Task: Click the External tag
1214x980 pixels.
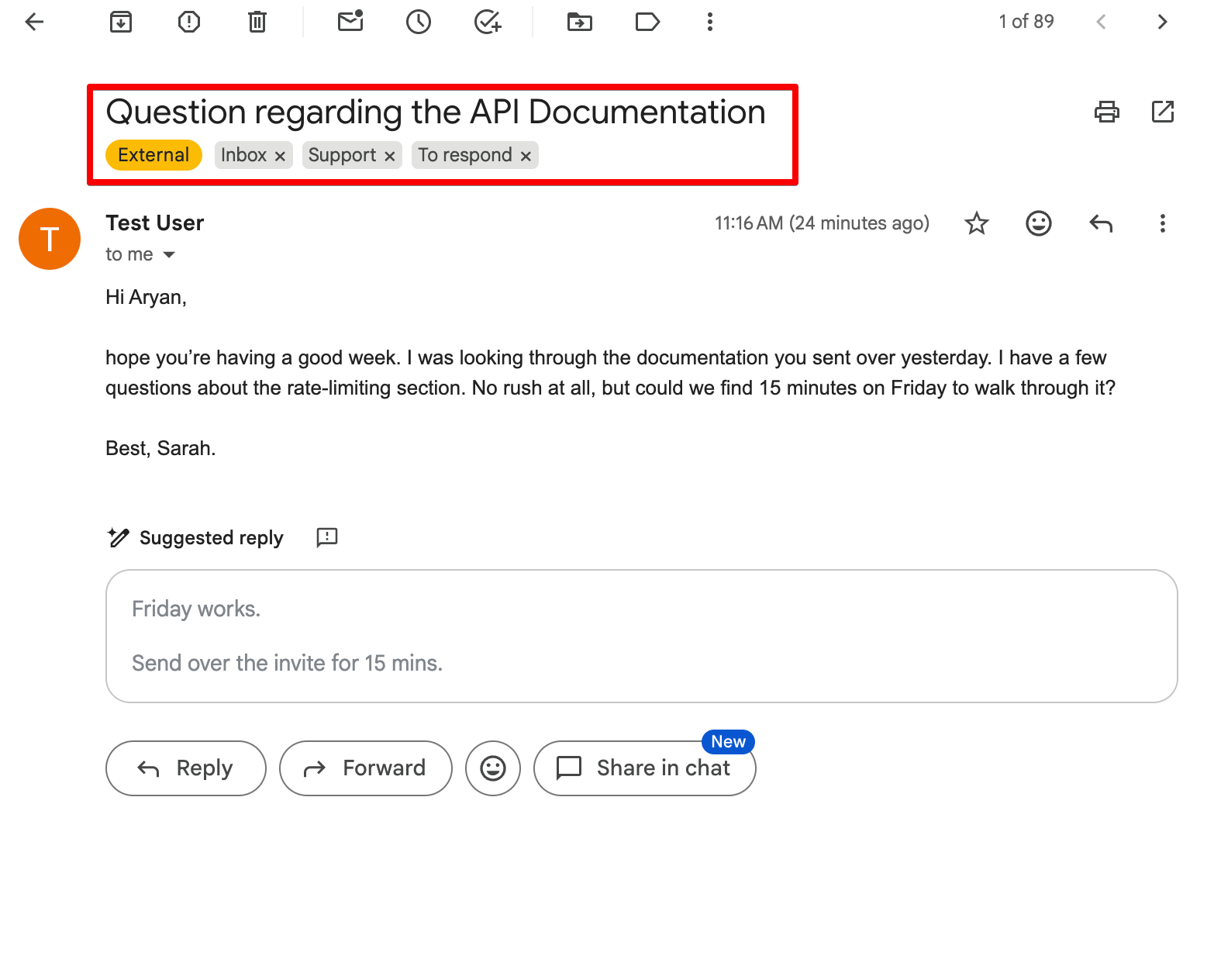Action: click(x=153, y=155)
